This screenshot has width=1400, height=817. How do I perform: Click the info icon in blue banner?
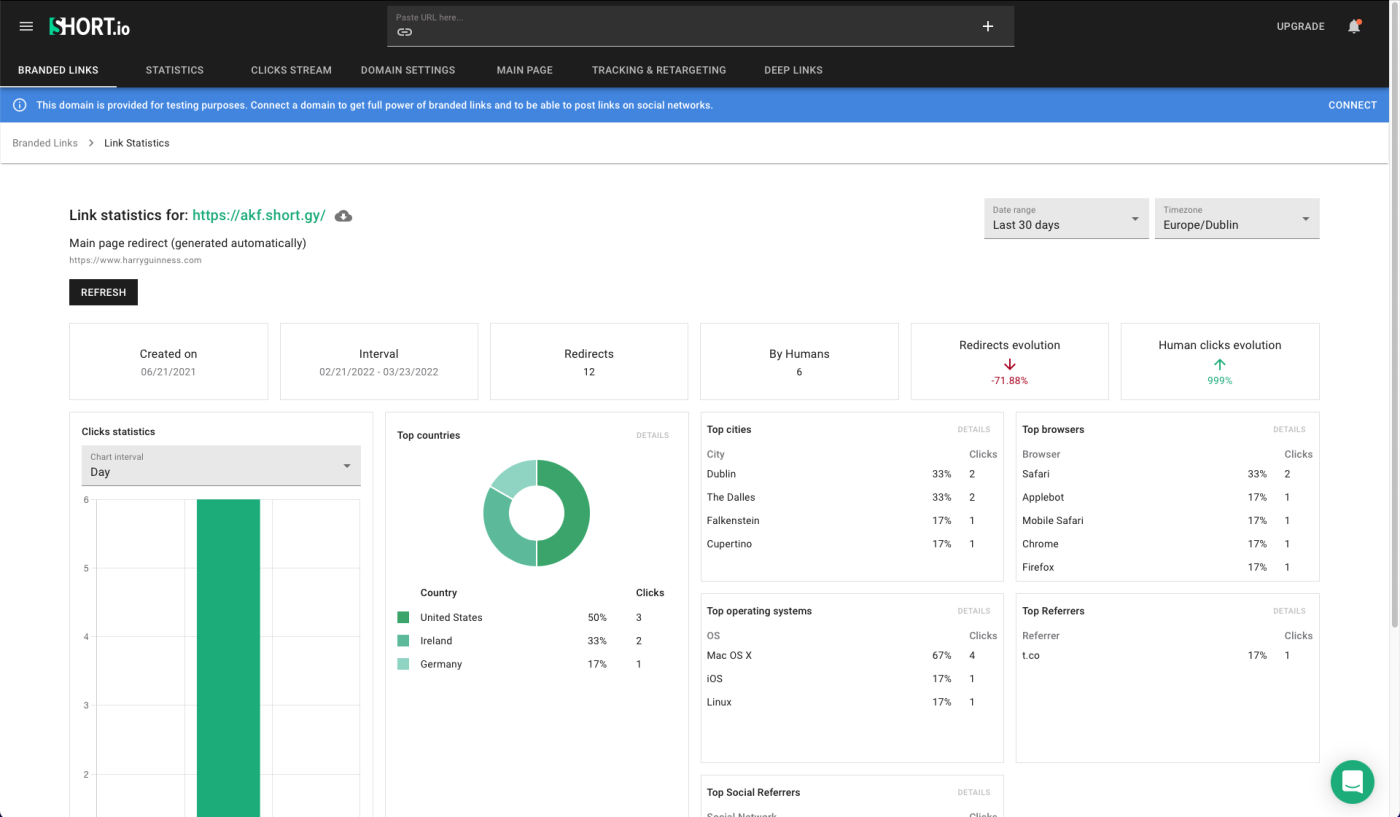[x=20, y=105]
